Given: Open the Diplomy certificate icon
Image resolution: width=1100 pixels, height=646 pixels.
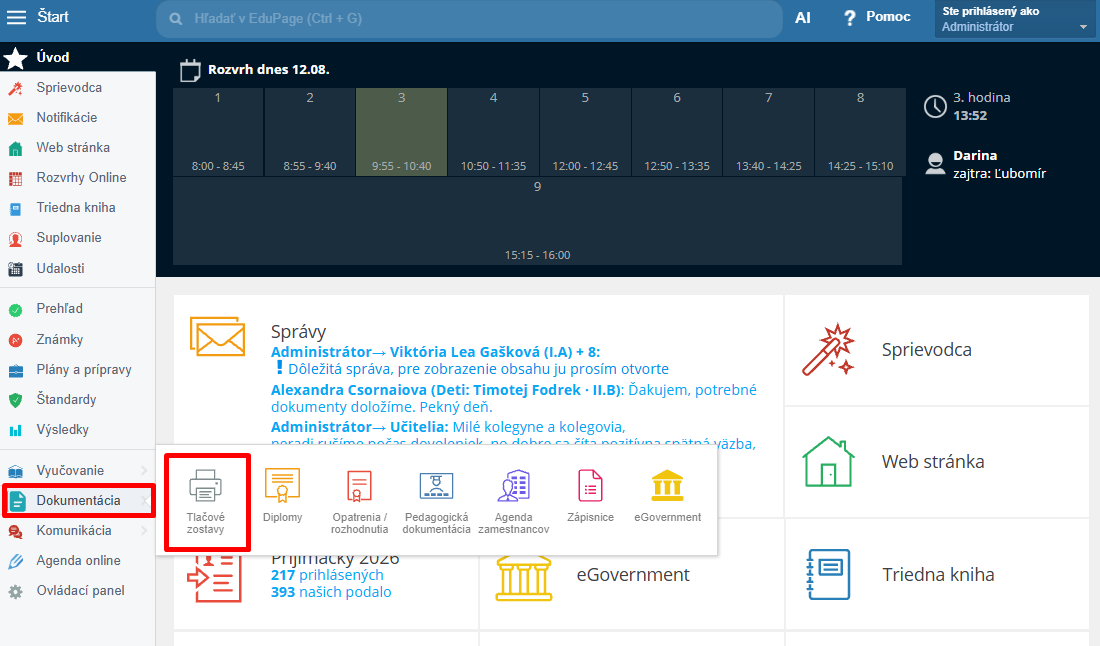Looking at the screenshot, I should click(x=282, y=485).
